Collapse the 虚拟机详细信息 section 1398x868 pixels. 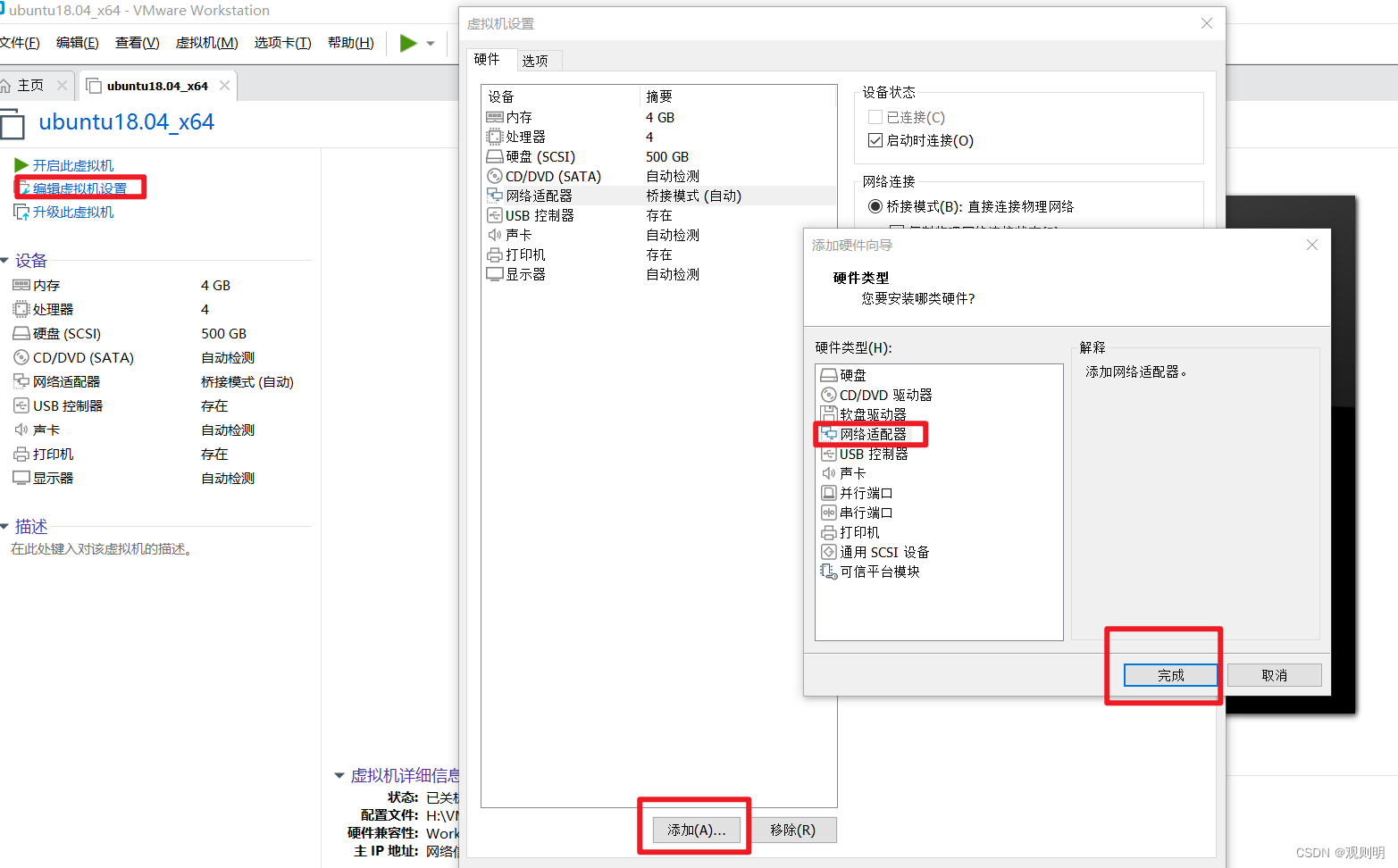(x=339, y=775)
